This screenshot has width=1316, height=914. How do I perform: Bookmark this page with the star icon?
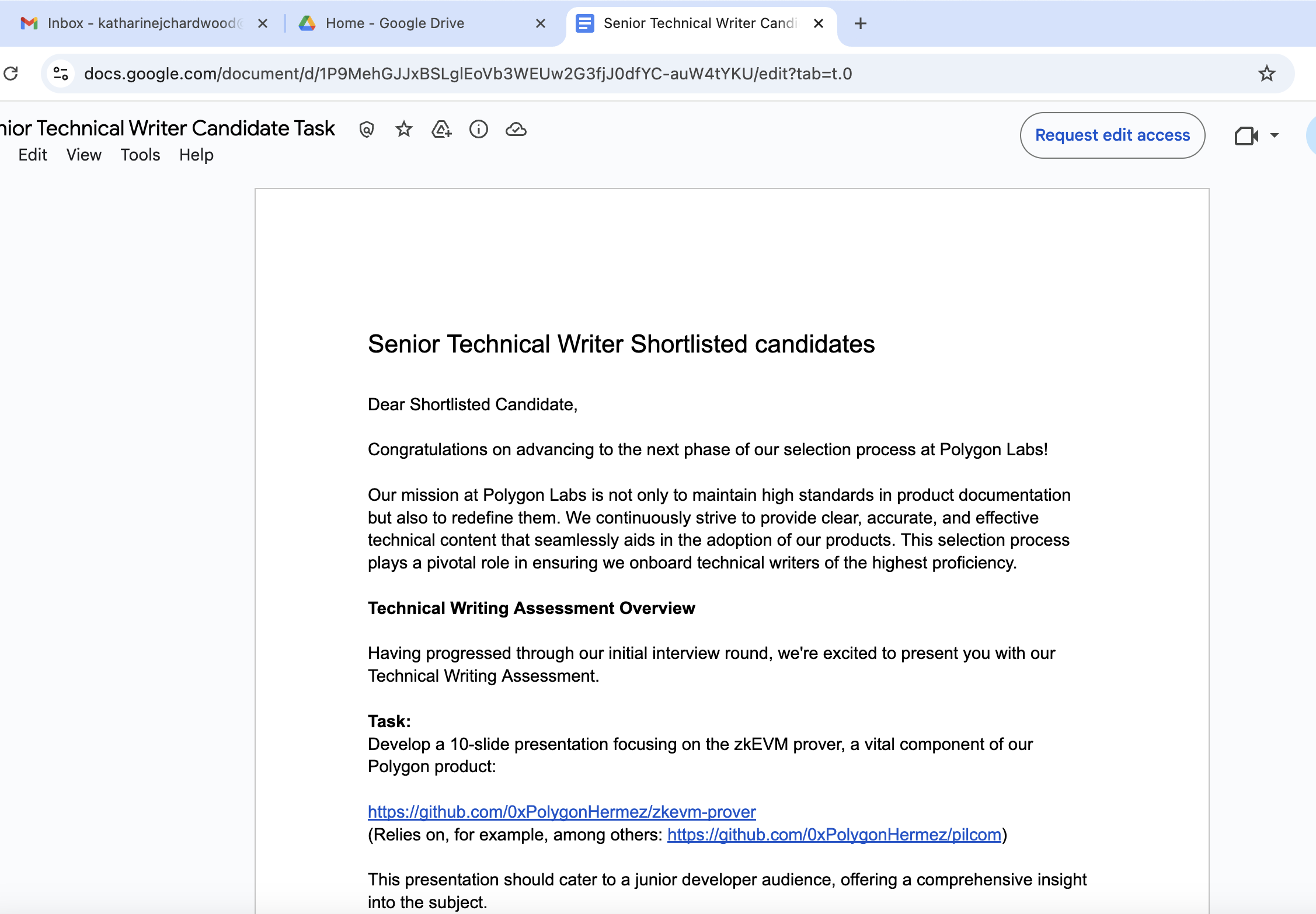click(x=1266, y=74)
